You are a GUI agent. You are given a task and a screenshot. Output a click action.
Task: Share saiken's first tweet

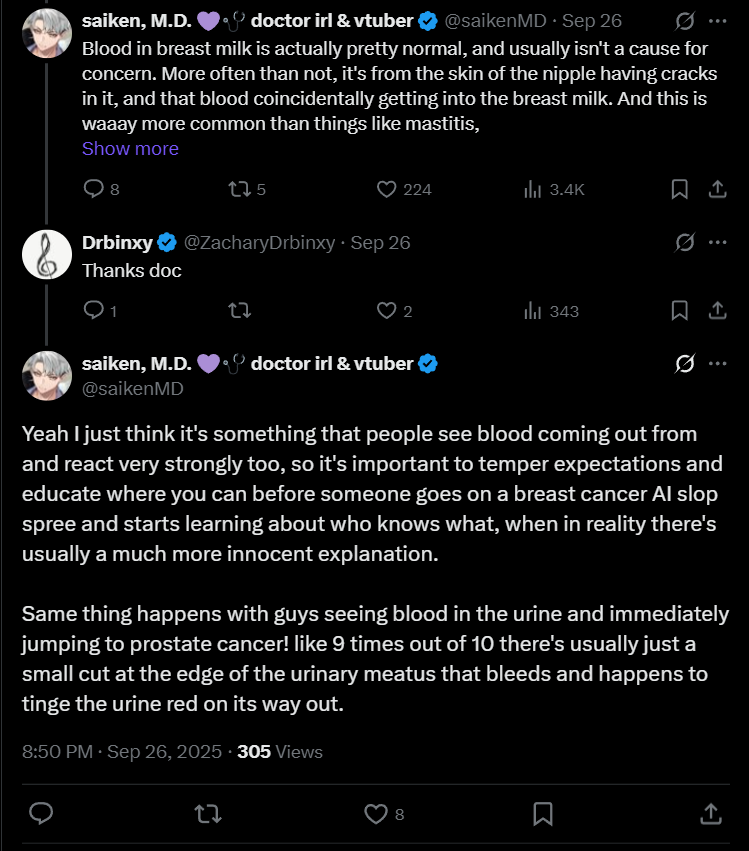(x=717, y=189)
